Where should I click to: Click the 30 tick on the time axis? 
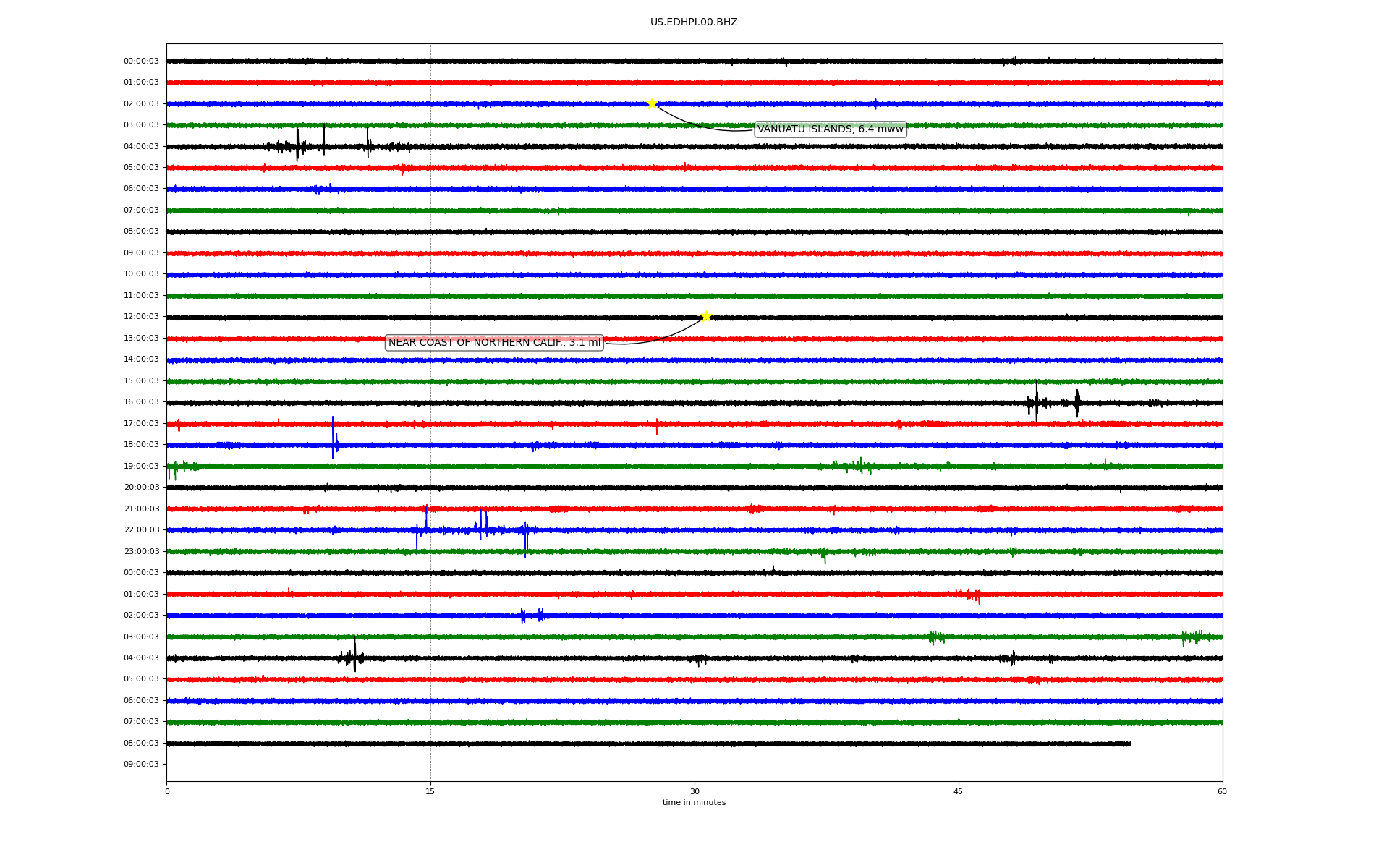click(x=694, y=791)
